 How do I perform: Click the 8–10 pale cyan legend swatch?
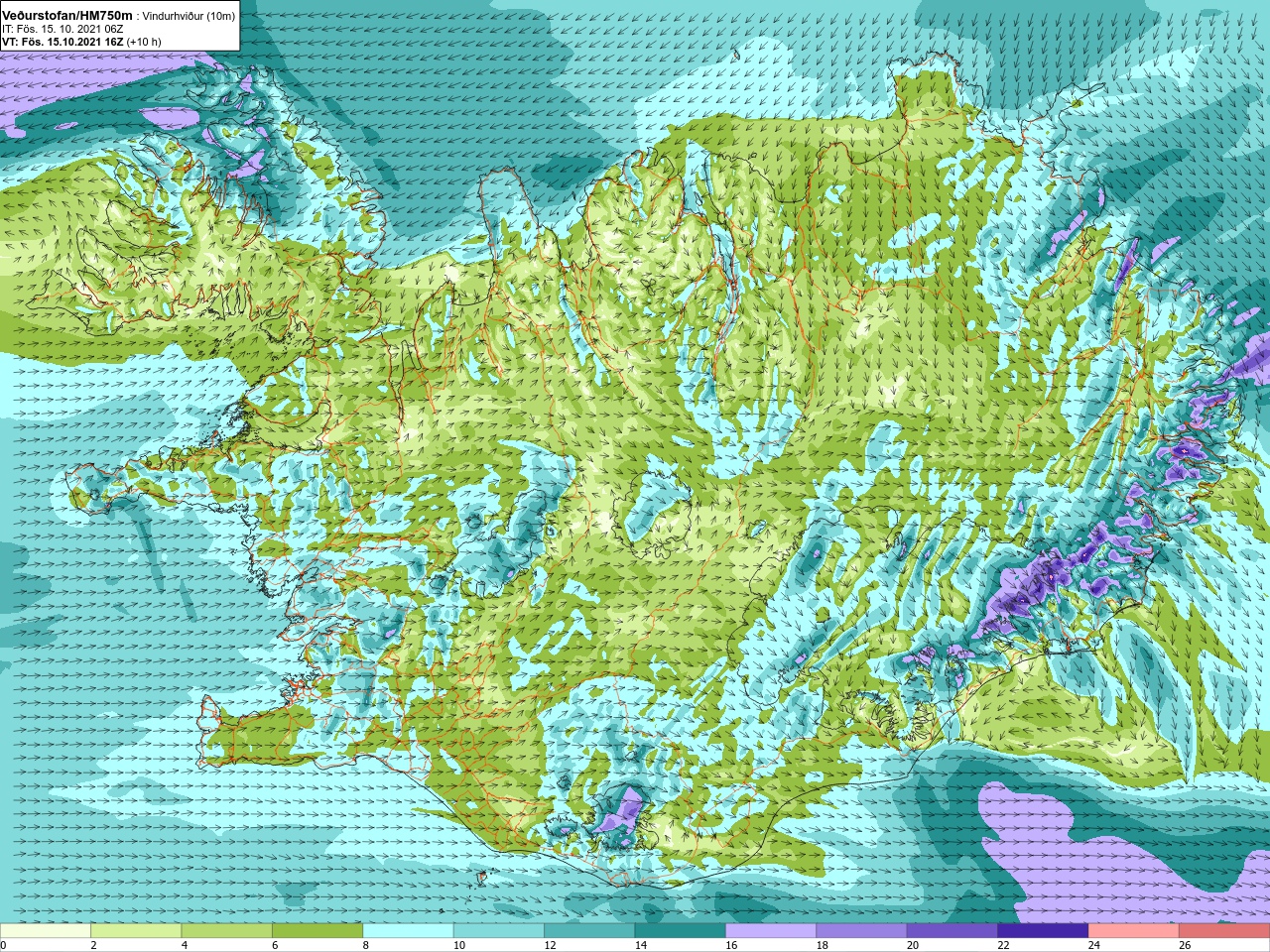408,931
